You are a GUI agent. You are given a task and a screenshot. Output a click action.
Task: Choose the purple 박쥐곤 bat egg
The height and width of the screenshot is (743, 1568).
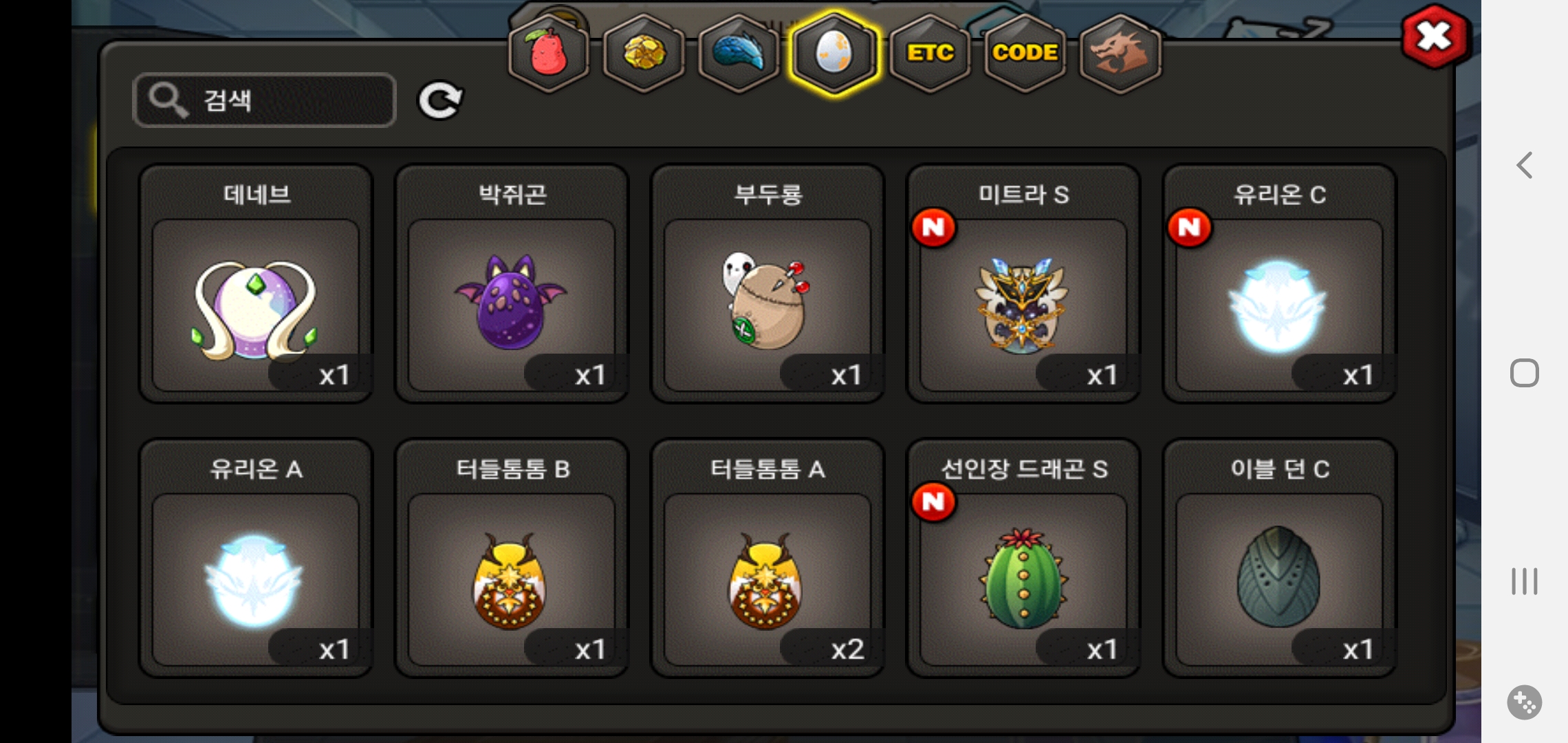512,283
